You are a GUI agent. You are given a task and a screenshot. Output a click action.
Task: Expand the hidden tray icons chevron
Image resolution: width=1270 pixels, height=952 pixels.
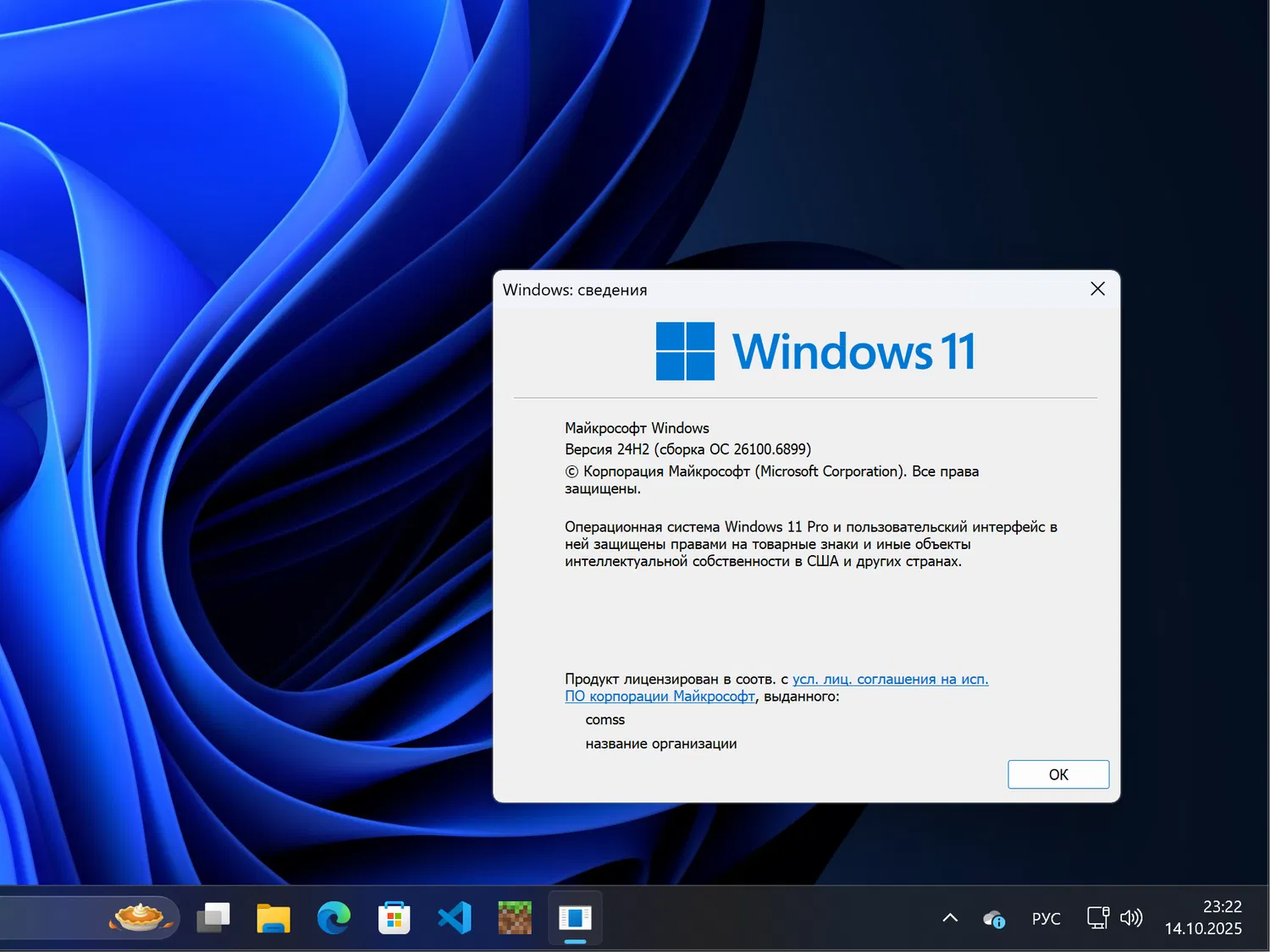(x=949, y=917)
